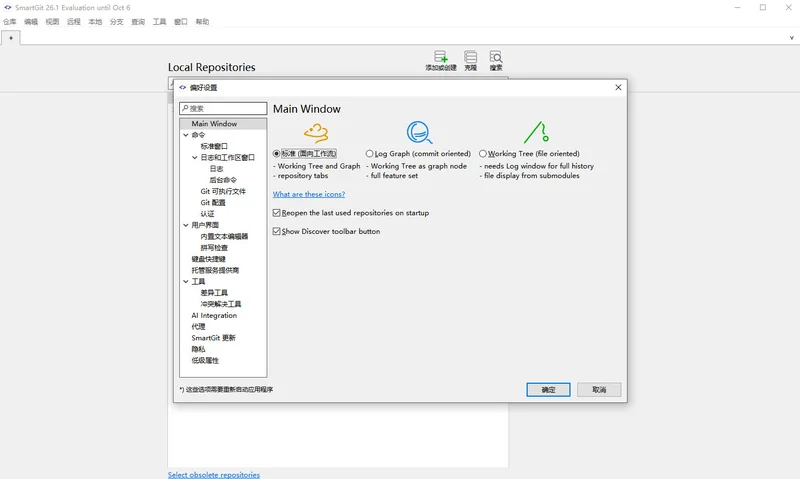Click the orange mouse Standard layout icon
Image resolution: width=800 pixels, height=479 pixels.
point(316,133)
